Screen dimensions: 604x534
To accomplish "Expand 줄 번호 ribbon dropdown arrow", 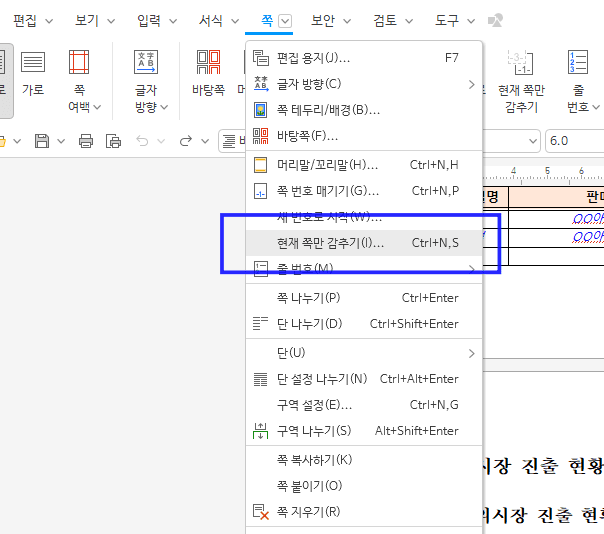I will (x=596, y=107).
